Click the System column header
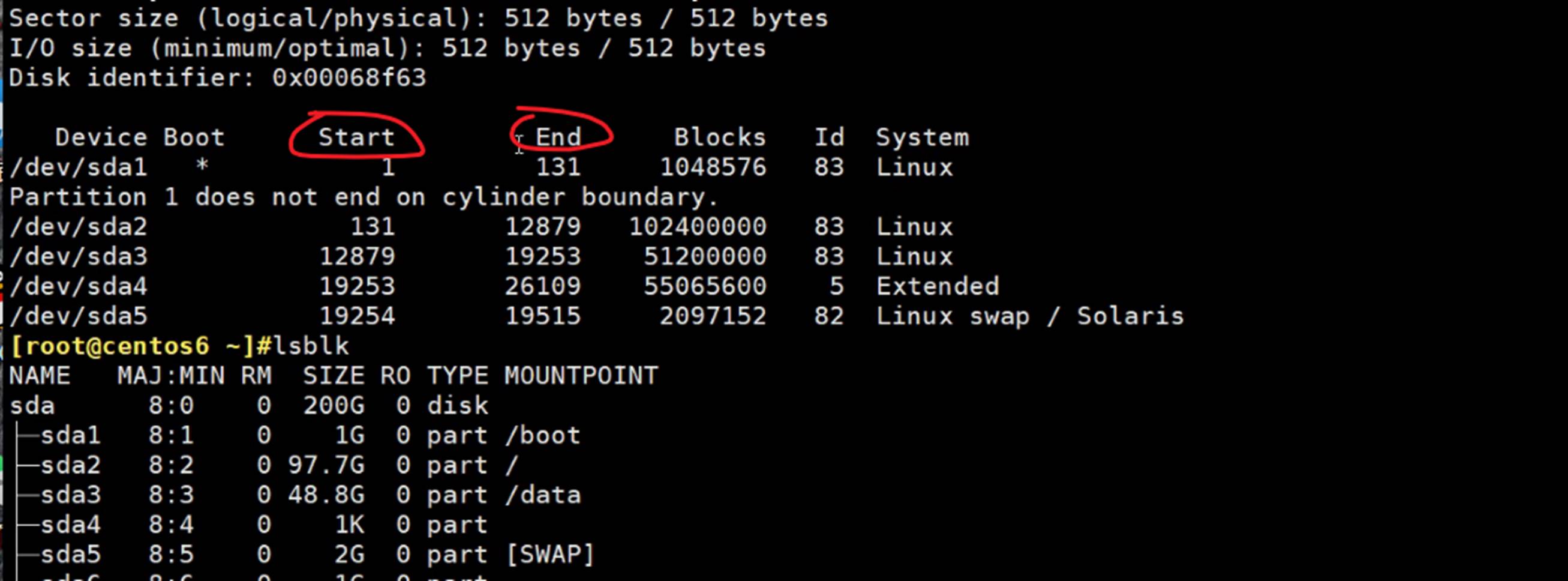 [921, 137]
